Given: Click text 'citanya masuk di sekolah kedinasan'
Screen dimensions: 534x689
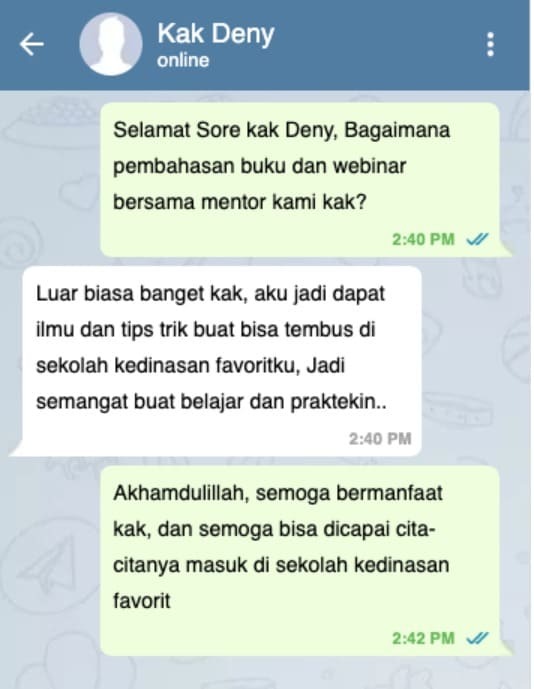Looking at the screenshot, I should pos(281,565).
